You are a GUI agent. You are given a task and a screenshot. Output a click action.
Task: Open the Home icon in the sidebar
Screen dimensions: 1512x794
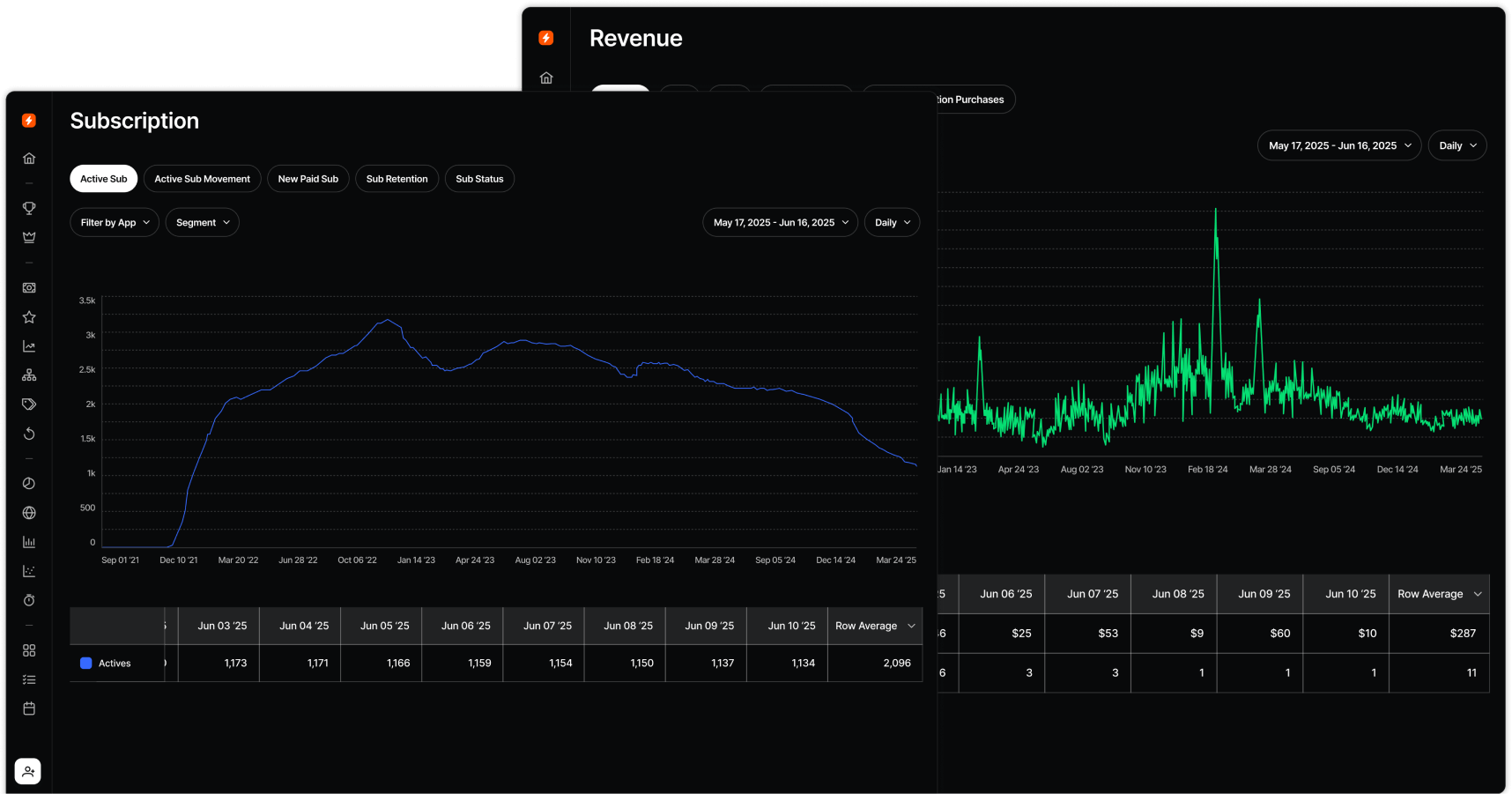click(x=29, y=158)
